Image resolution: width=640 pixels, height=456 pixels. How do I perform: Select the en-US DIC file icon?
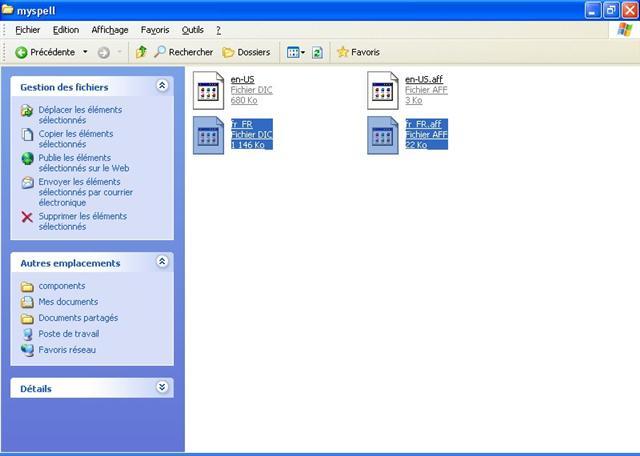pos(209,91)
